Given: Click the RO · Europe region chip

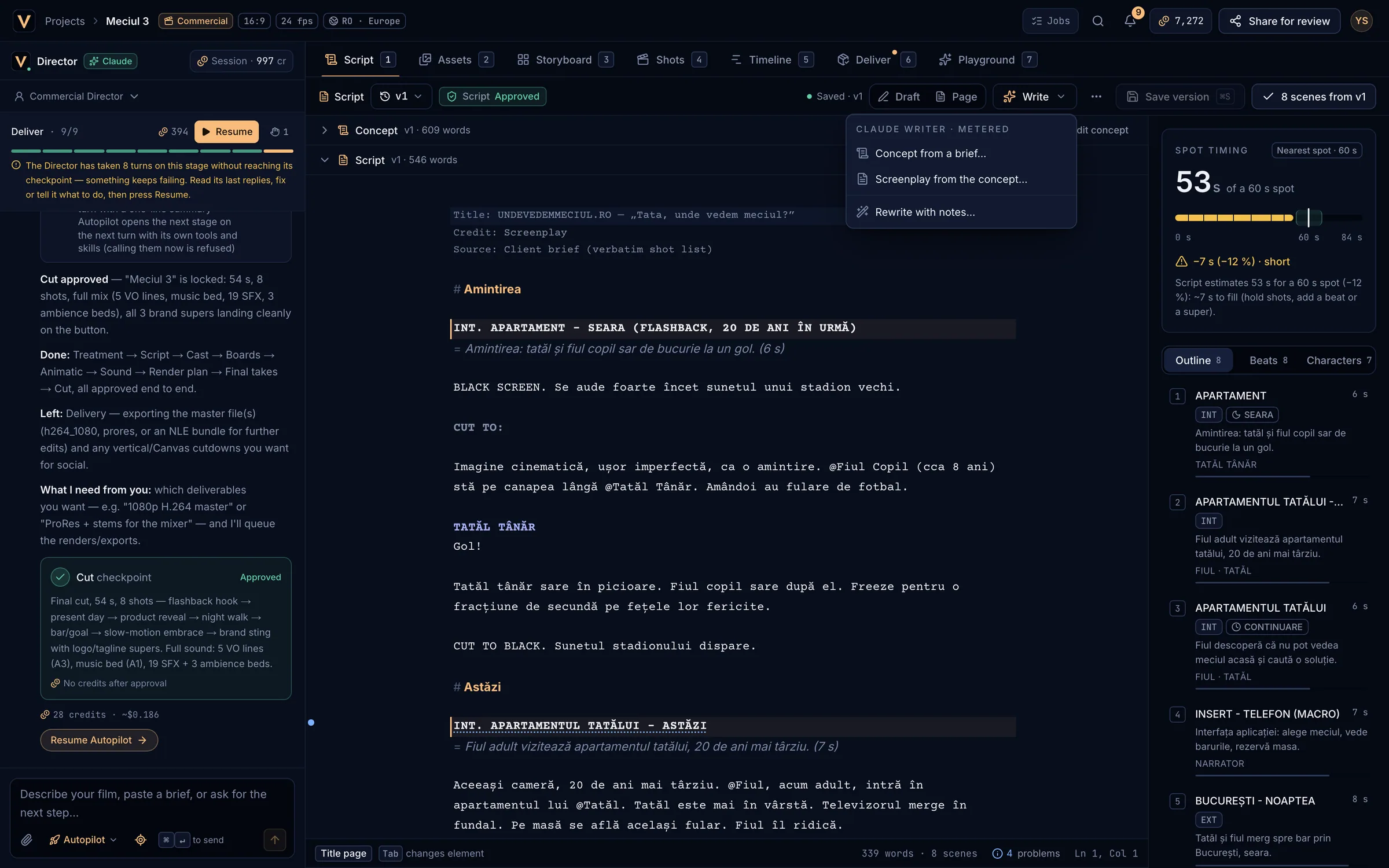Looking at the screenshot, I should [x=364, y=21].
